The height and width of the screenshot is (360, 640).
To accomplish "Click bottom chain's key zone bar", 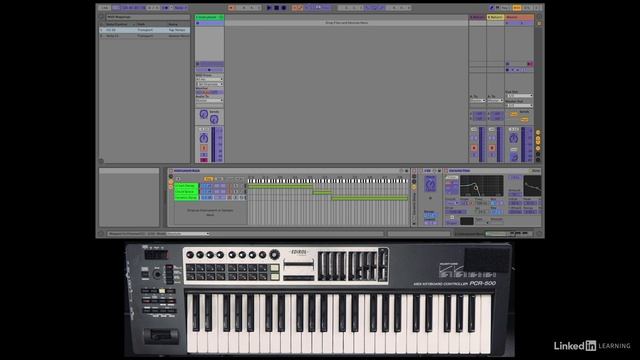I will [369, 198].
